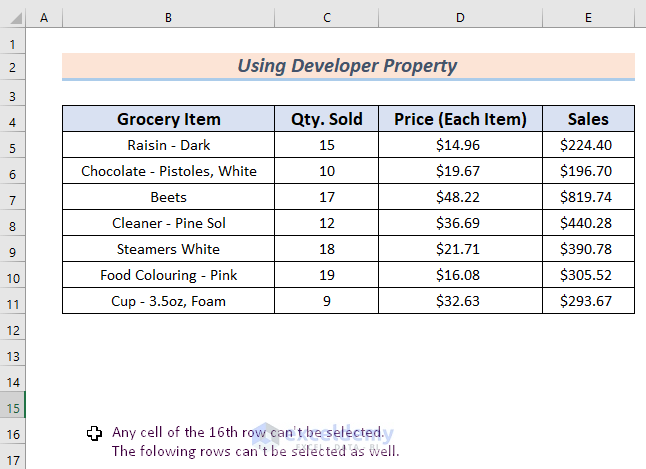Select column B header
The width and height of the screenshot is (646, 469).
(x=168, y=20)
